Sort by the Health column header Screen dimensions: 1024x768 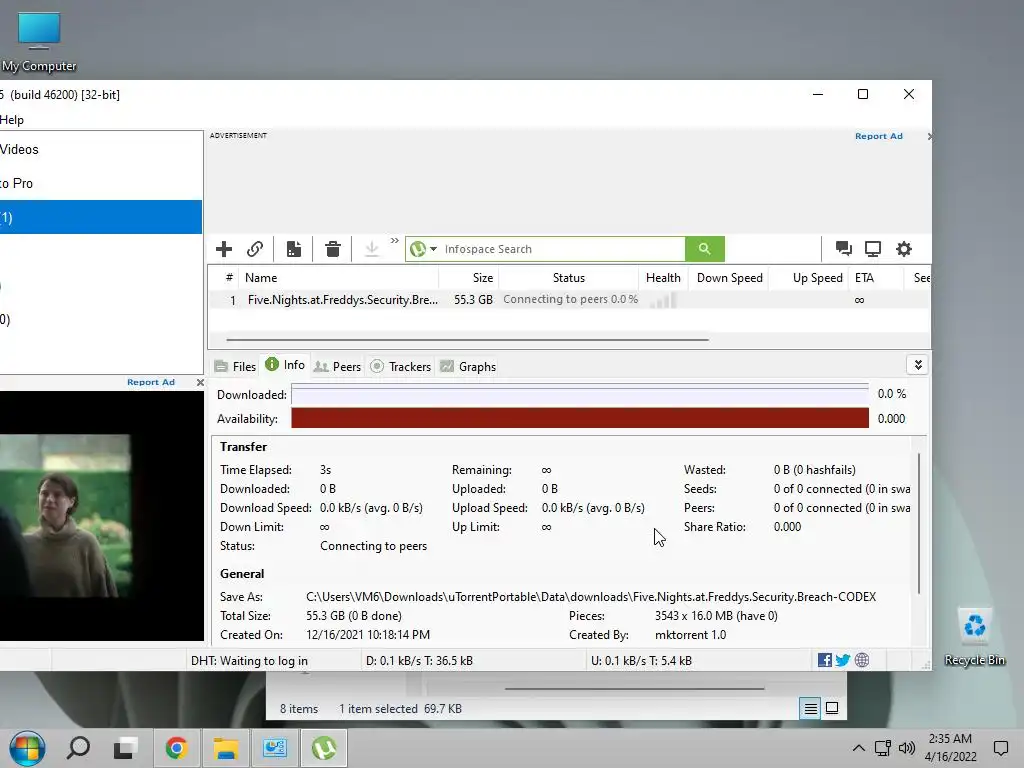tap(663, 278)
